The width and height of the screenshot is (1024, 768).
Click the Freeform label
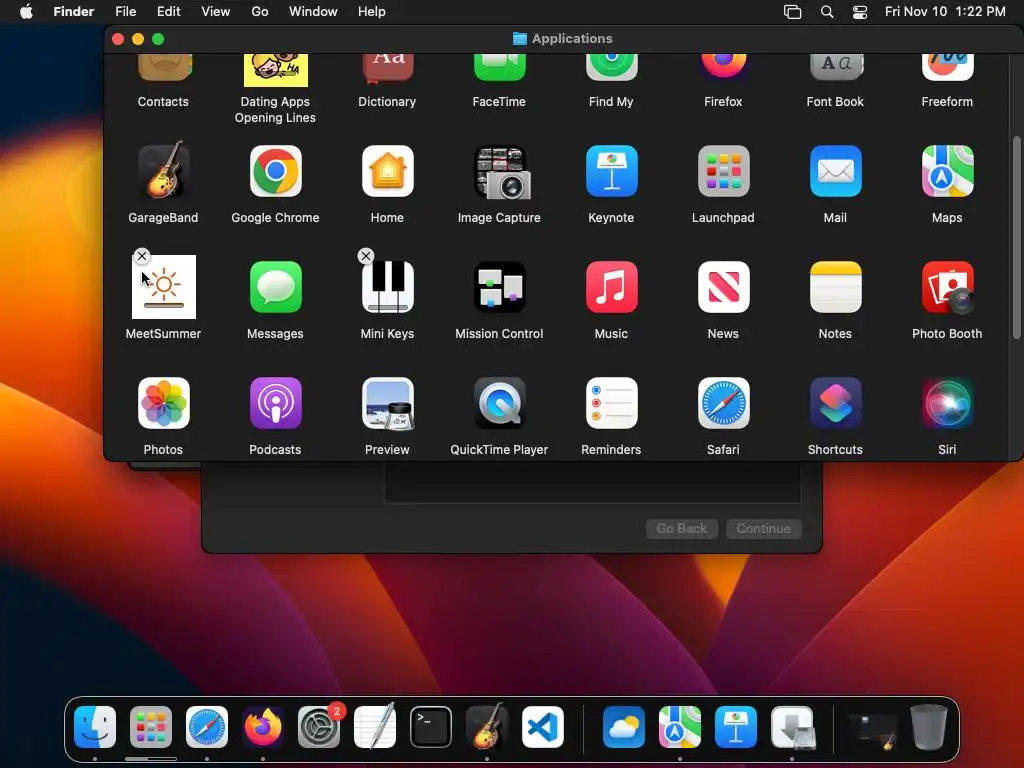click(947, 102)
